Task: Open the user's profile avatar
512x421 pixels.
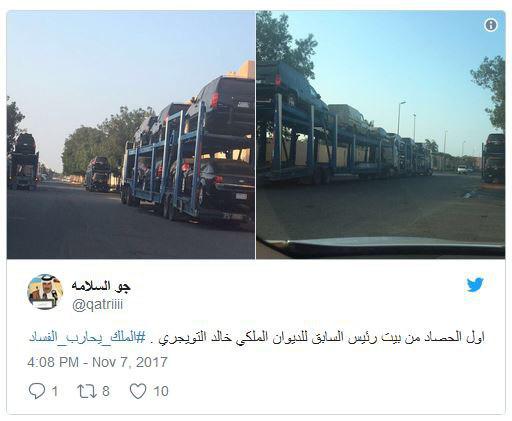Action: click(x=45, y=292)
